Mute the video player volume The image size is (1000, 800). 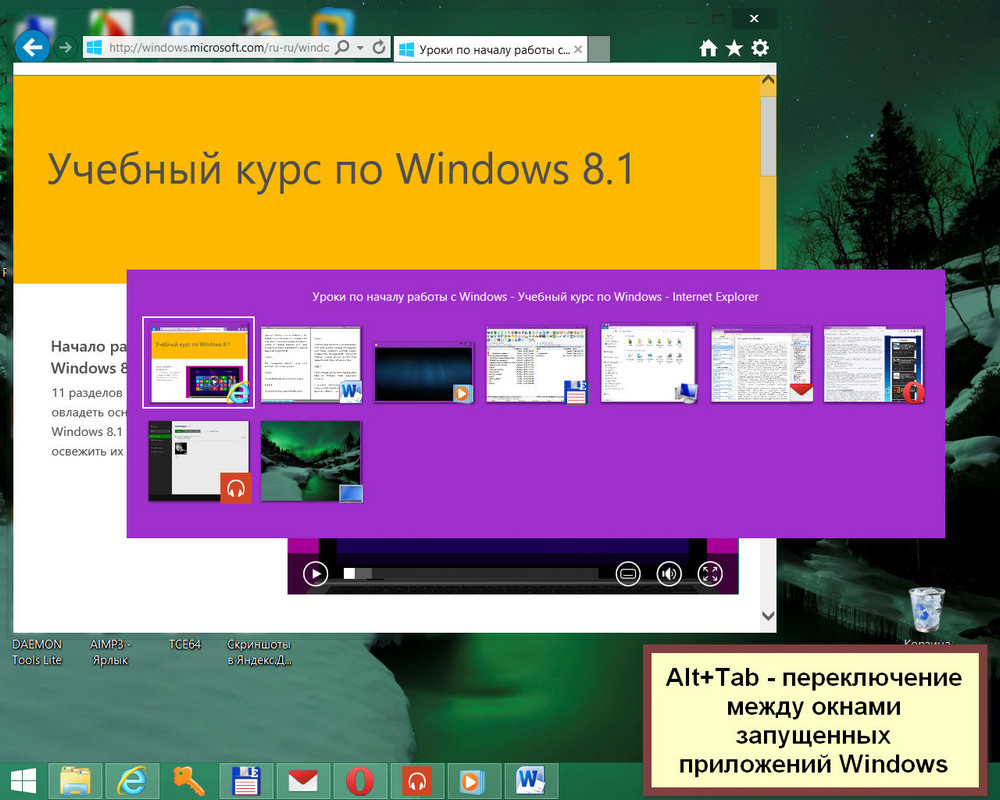669,574
